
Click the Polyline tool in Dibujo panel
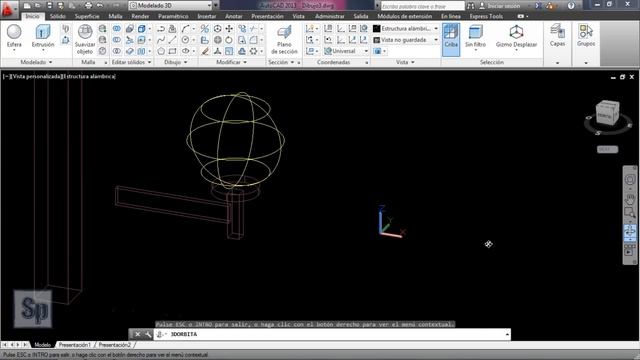click(x=161, y=29)
